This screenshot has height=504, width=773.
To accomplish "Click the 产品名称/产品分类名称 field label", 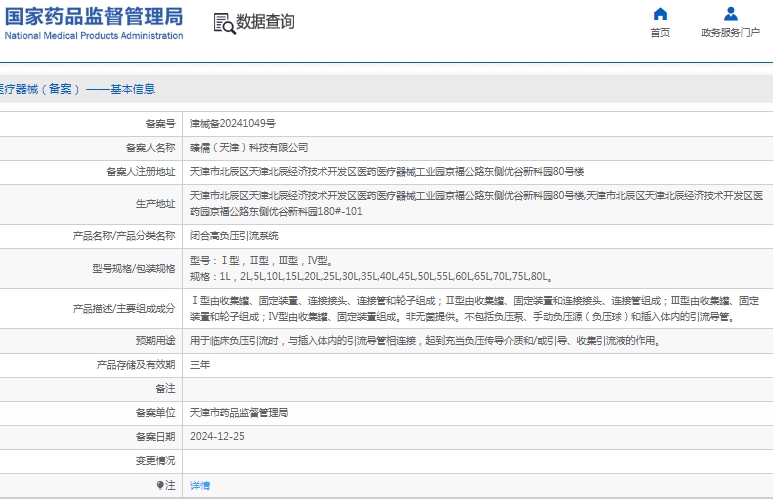I will 124,236.
